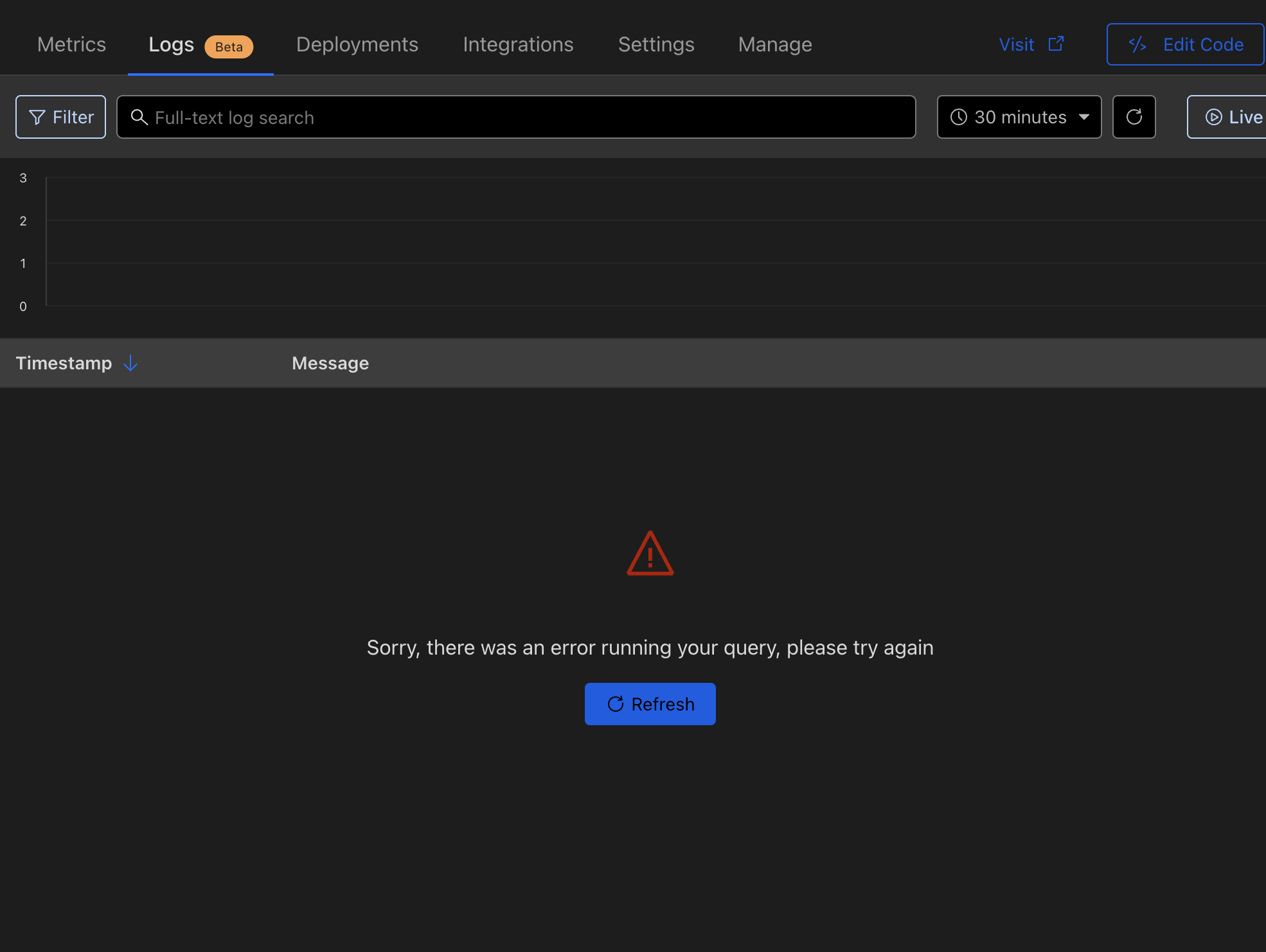
Task: Click the external link icon beside Visit
Action: 1056,44
